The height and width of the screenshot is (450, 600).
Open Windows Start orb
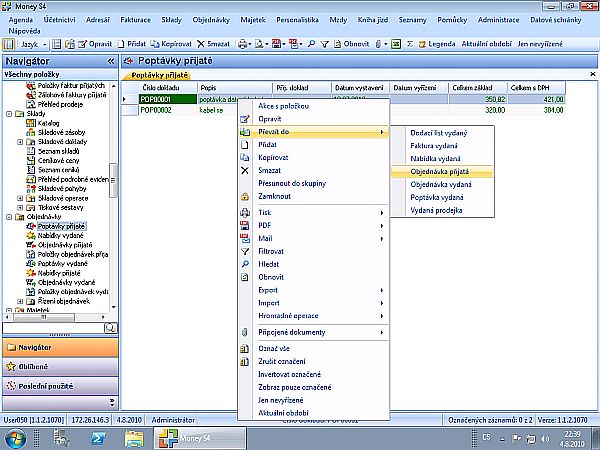[15, 438]
